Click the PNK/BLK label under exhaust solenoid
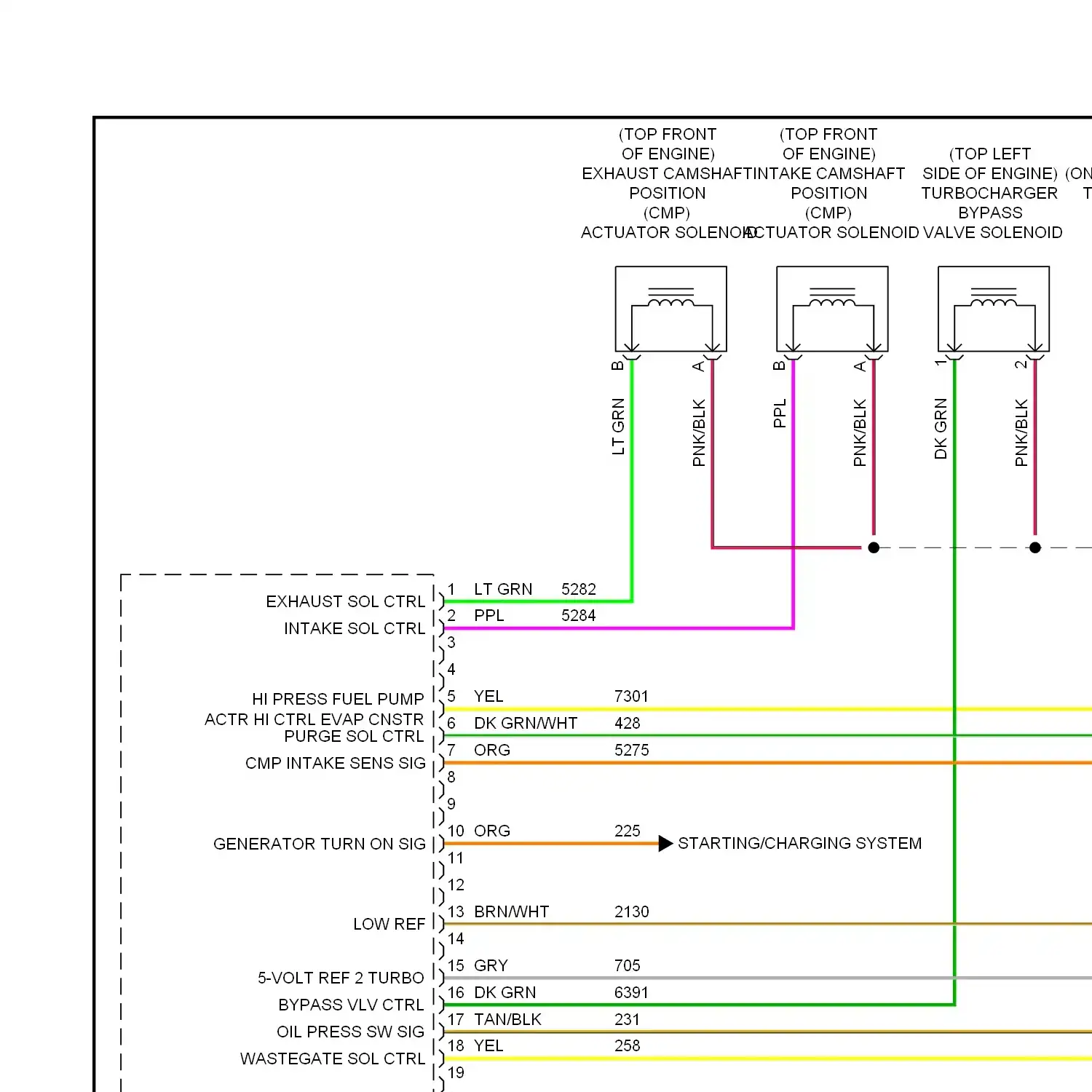 699,432
